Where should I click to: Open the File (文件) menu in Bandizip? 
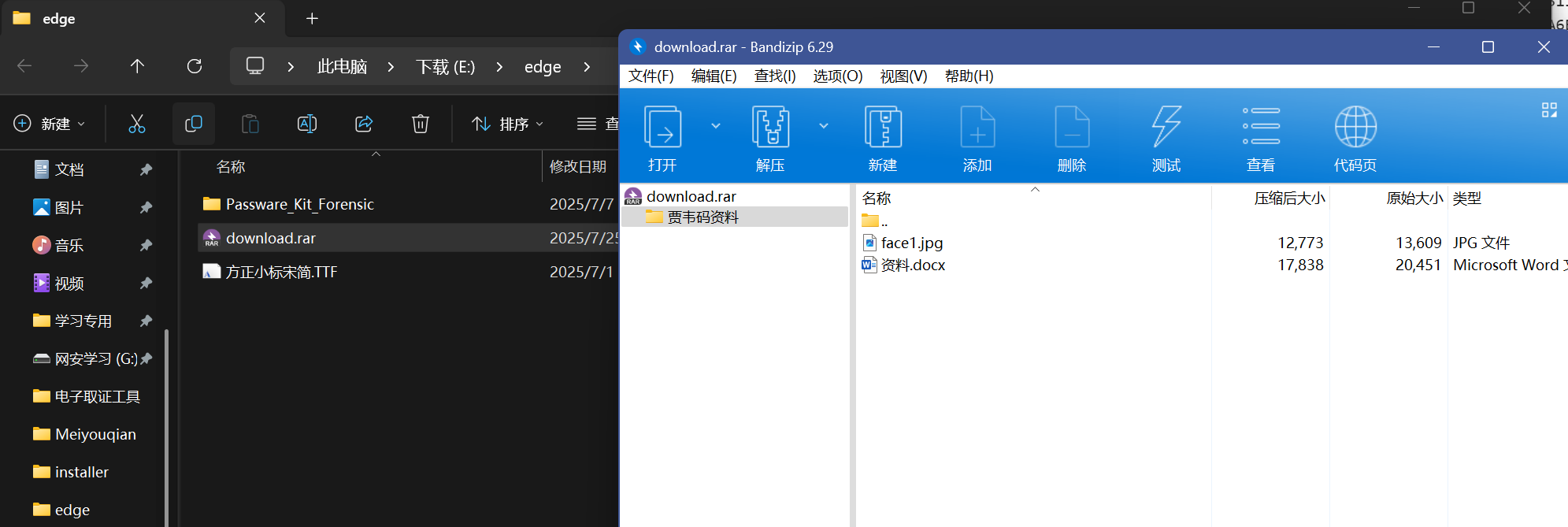coord(651,76)
